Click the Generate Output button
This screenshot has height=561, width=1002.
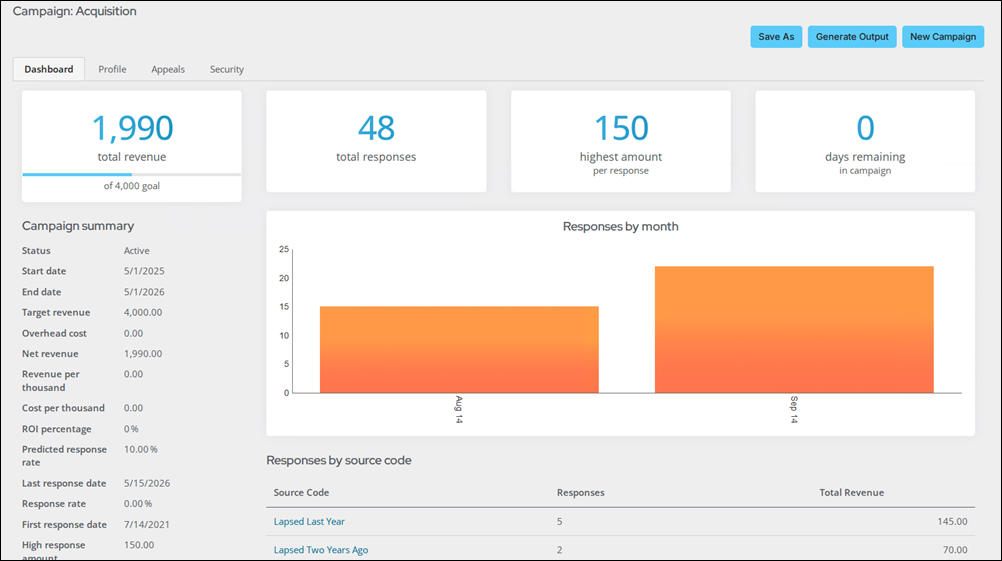click(852, 36)
